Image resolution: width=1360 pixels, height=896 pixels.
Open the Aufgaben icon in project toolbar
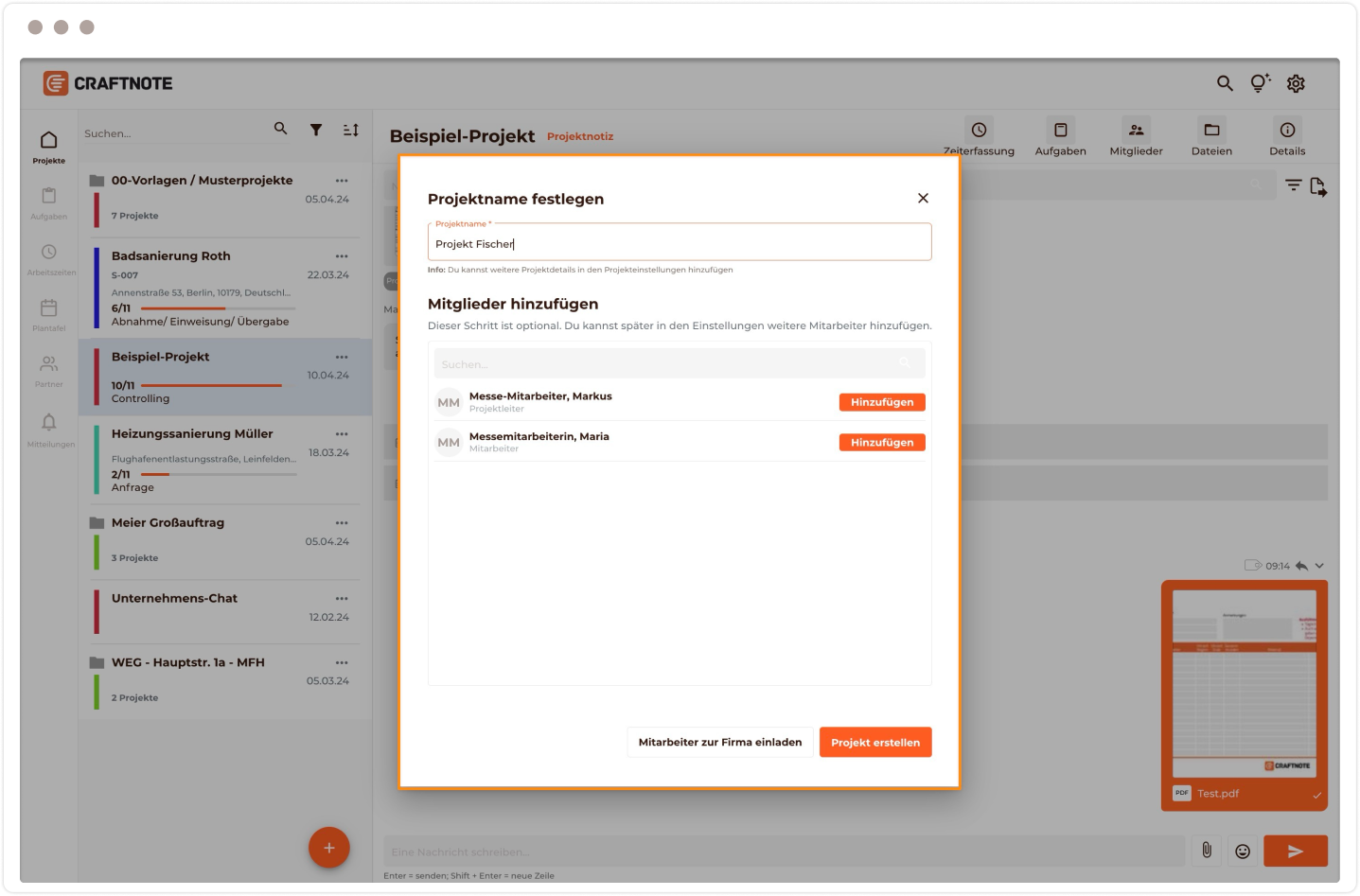click(x=1060, y=131)
